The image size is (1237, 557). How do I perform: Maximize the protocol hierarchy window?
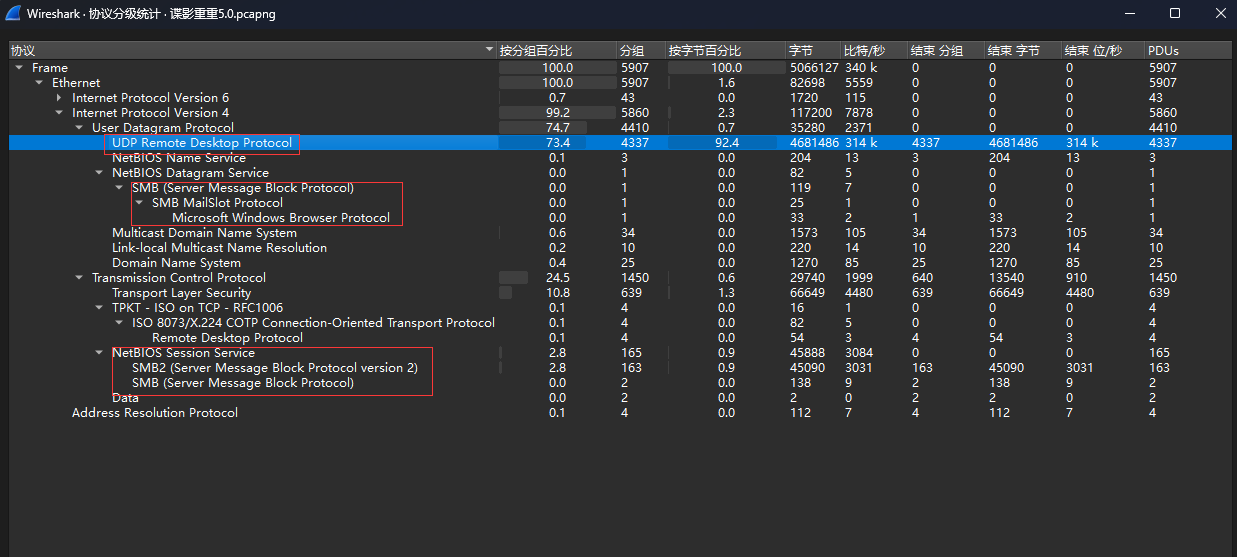[x=1175, y=13]
